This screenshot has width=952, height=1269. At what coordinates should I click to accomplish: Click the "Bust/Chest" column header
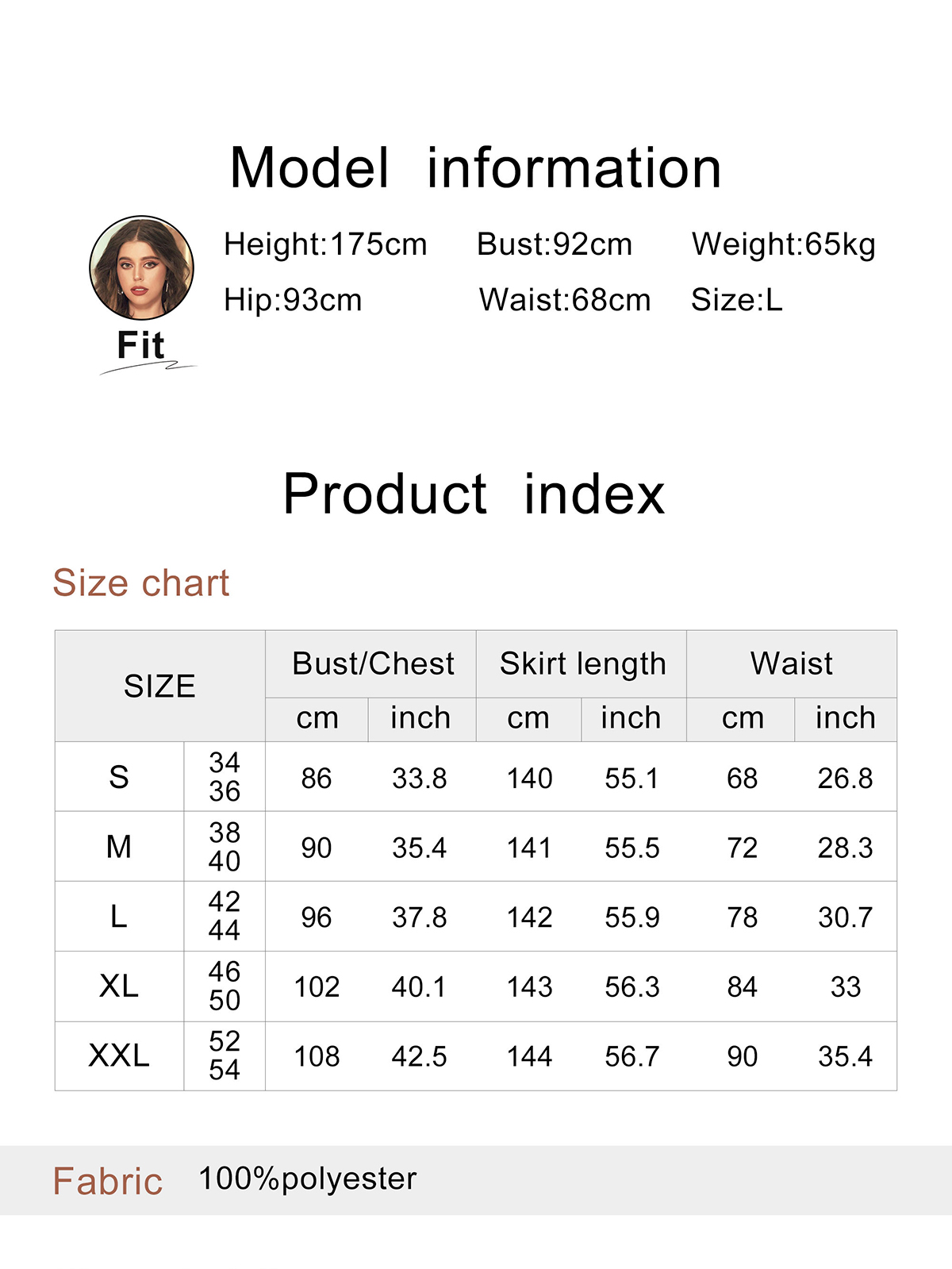pyautogui.click(x=373, y=663)
